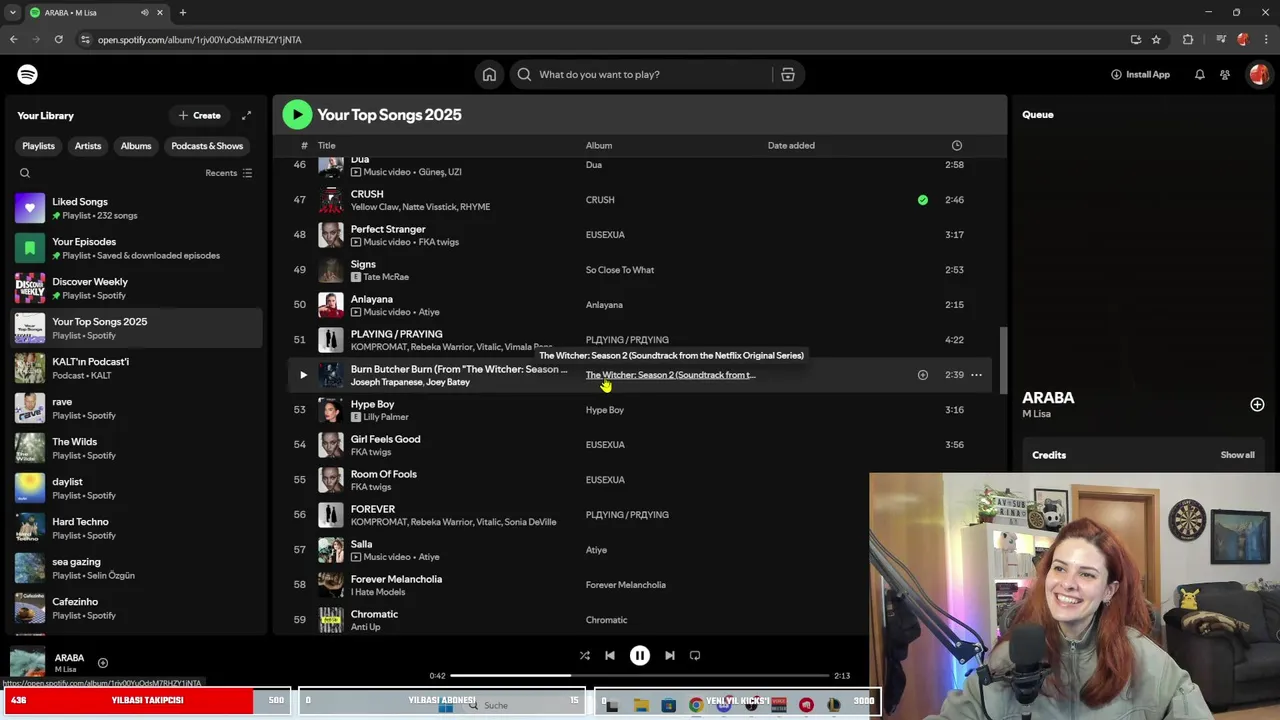Bookmark this page with star icon
The height and width of the screenshot is (720, 1280).
click(x=1156, y=39)
